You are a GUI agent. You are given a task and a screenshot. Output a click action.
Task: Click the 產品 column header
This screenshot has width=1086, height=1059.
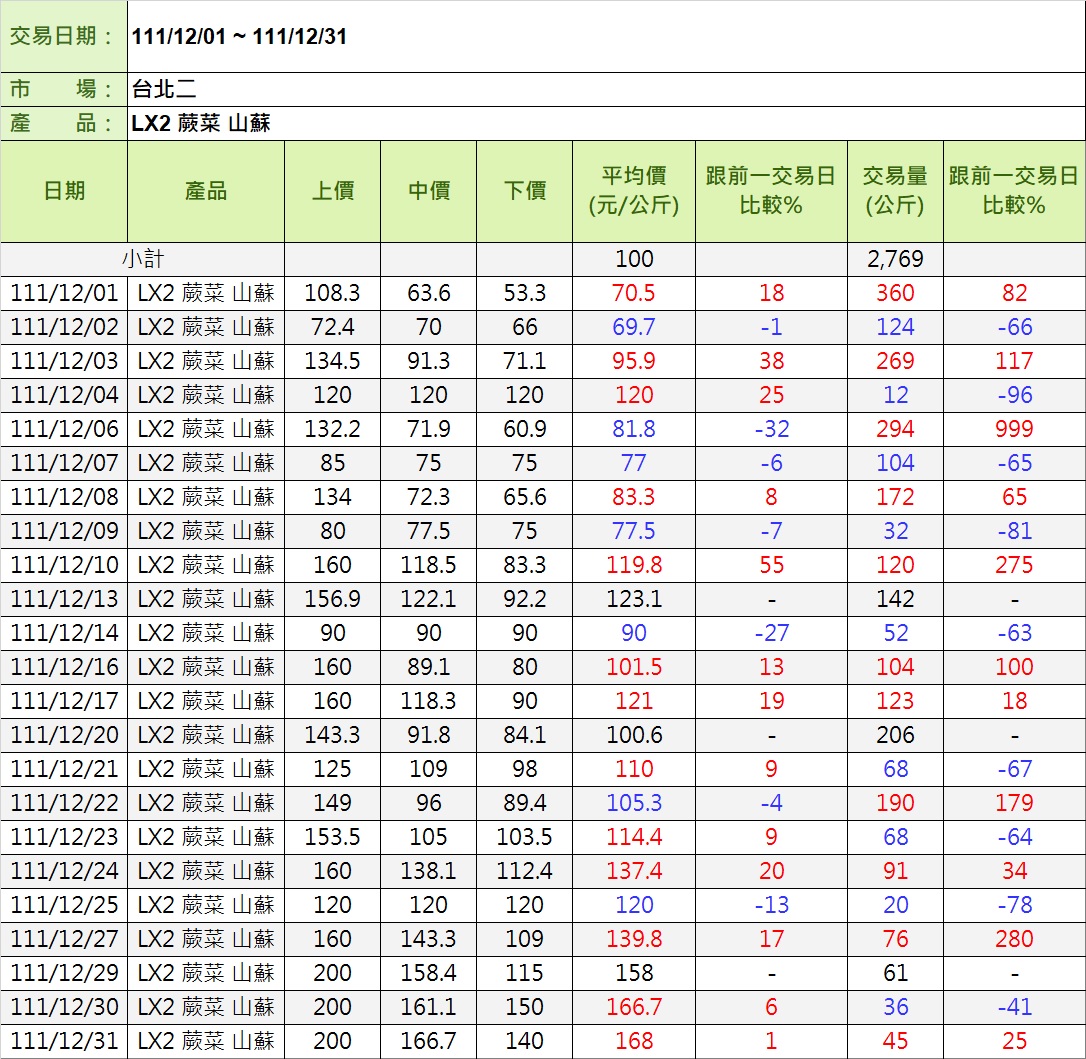(x=206, y=191)
